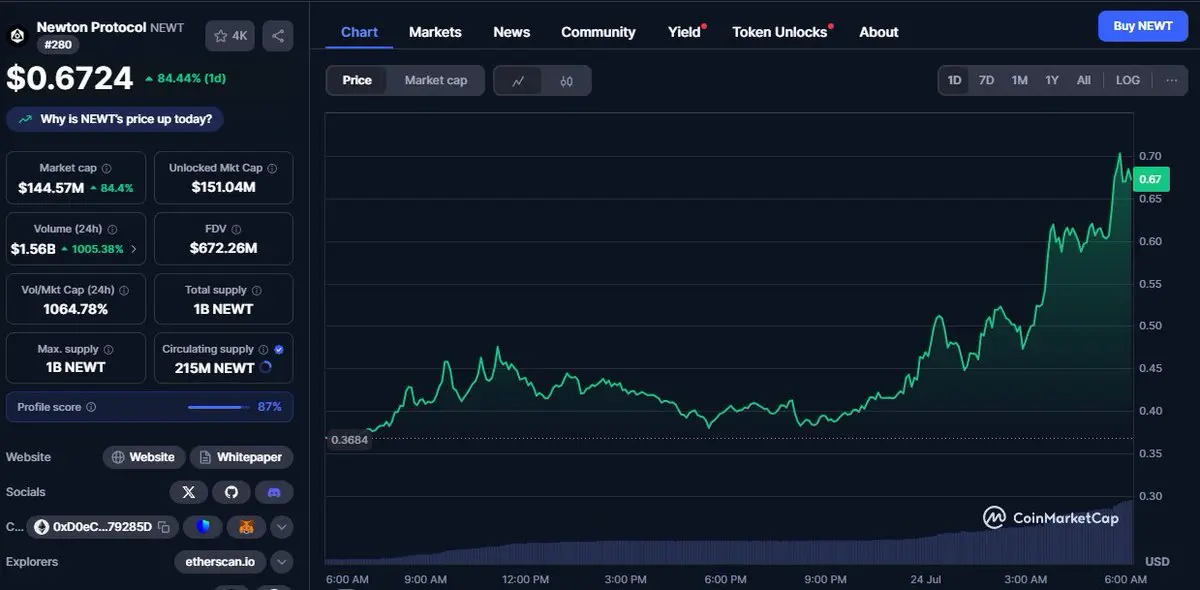Set chart range to 1D
Viewport: 1200px width, 590px height.
(x=955, y=80)
